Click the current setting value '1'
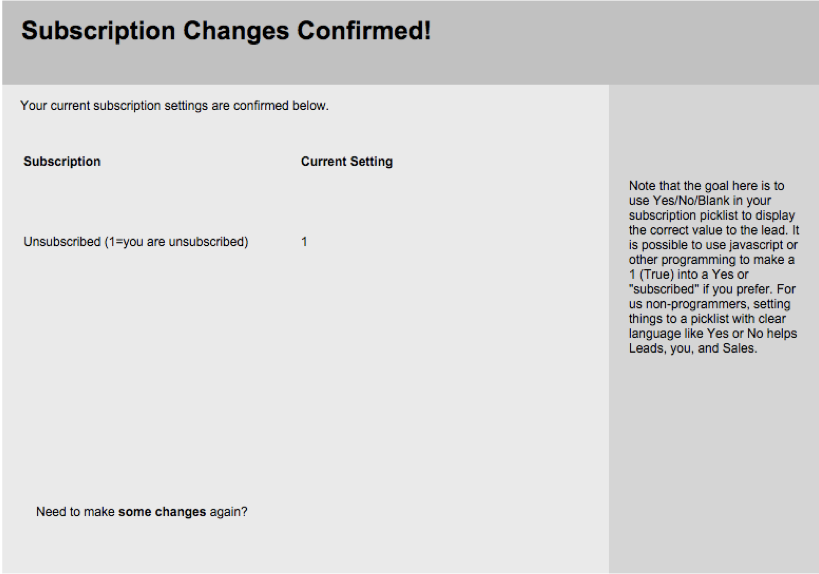Image resolution: width=819 pixels, height=574 pixels. click(x=304, y=242)
